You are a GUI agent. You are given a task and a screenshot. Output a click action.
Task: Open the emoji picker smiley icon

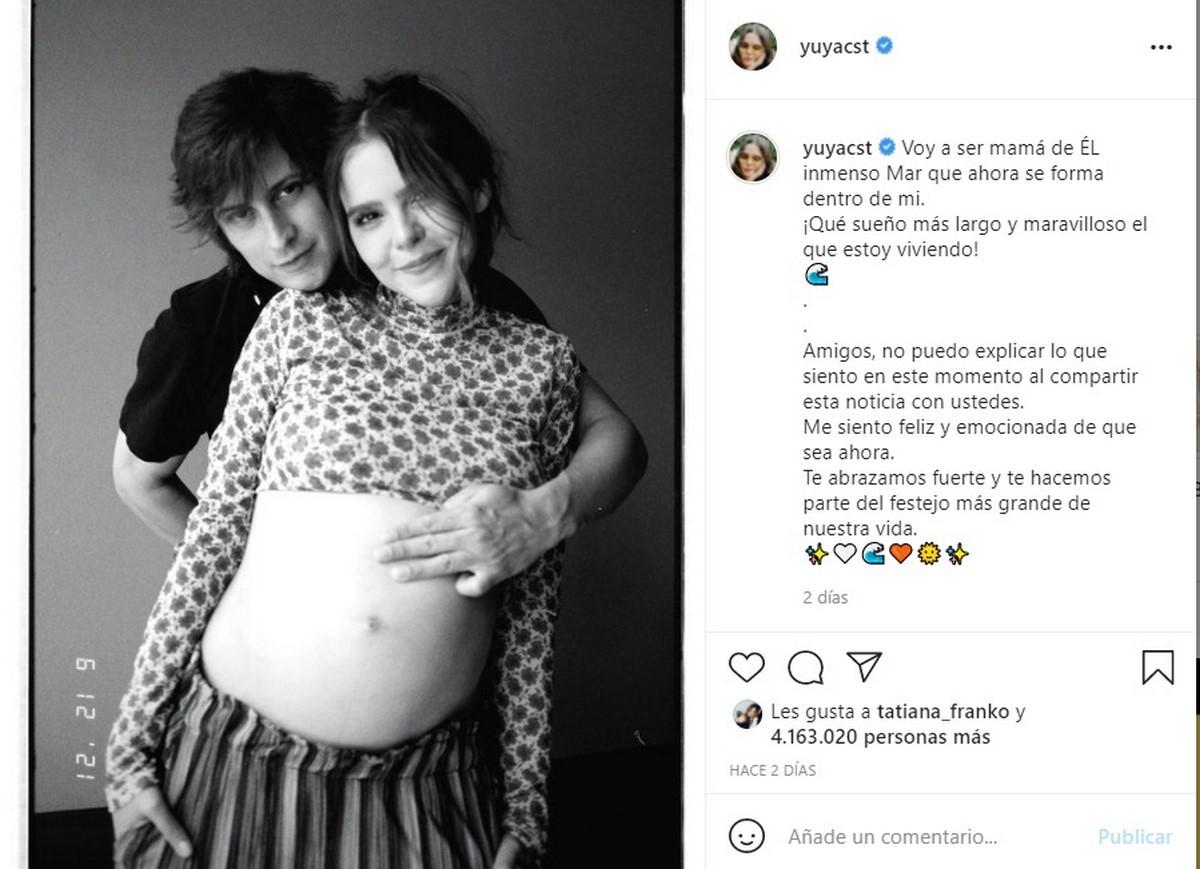pyautogui.click(x=746, y=836)
